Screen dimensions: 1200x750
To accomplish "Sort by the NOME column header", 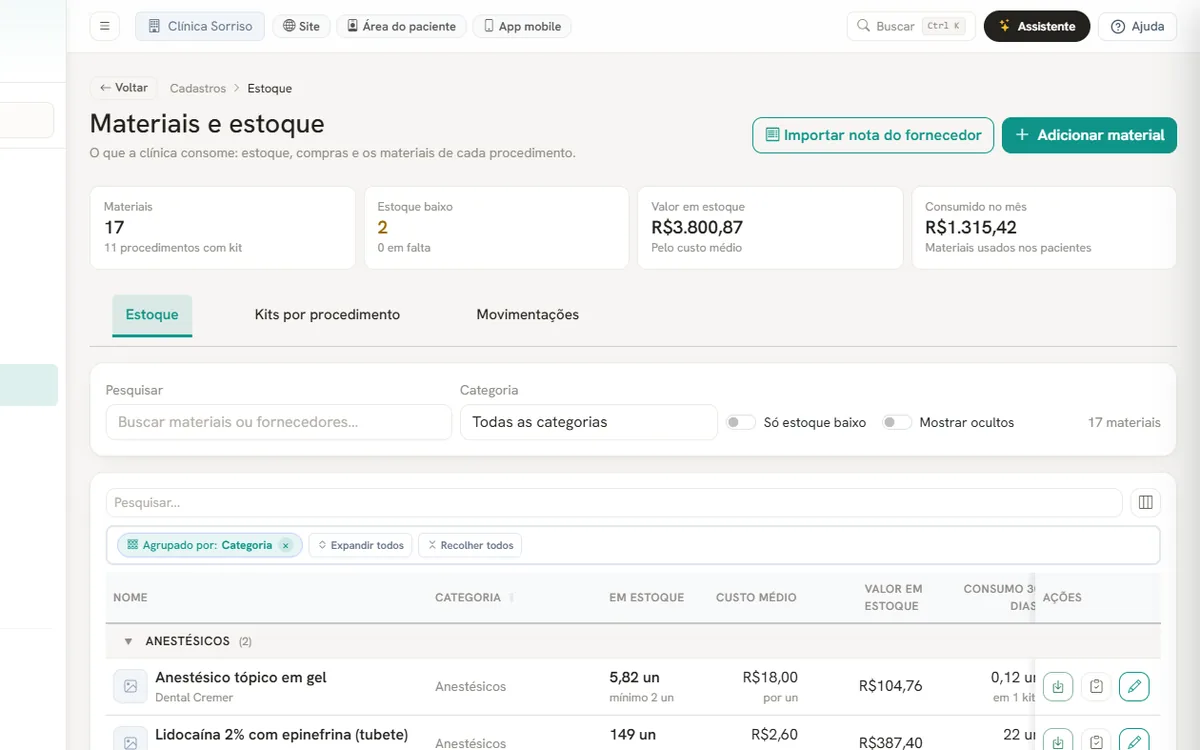I will [130, 597].
